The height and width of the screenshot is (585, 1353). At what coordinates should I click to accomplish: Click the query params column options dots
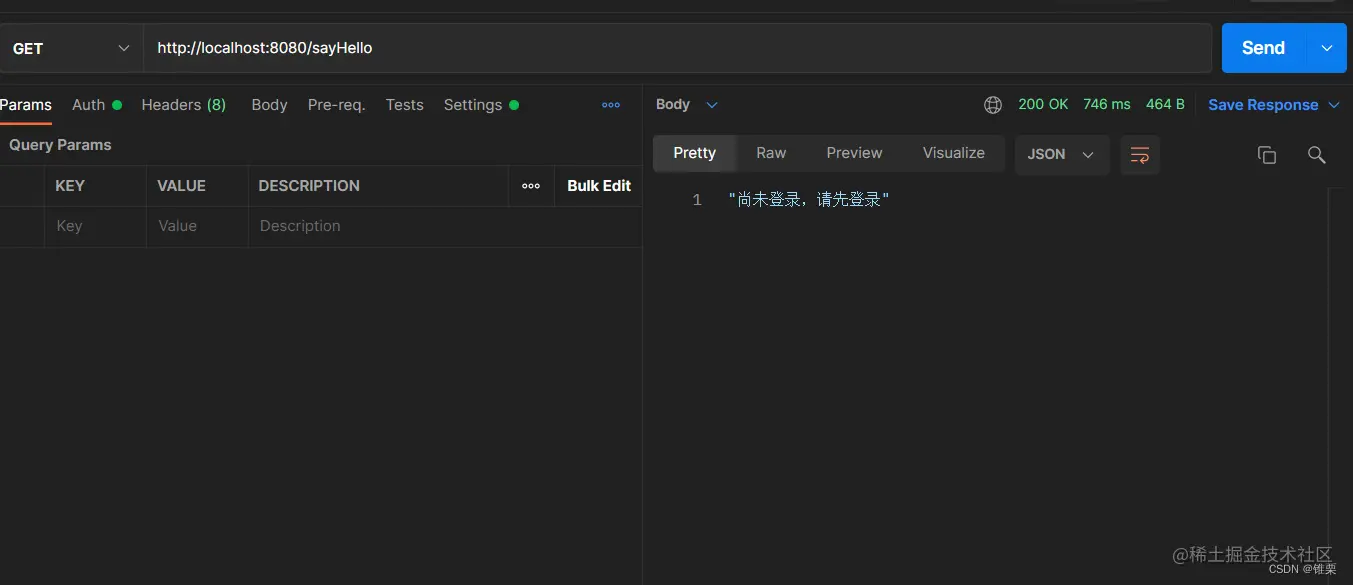pos(531,186)
